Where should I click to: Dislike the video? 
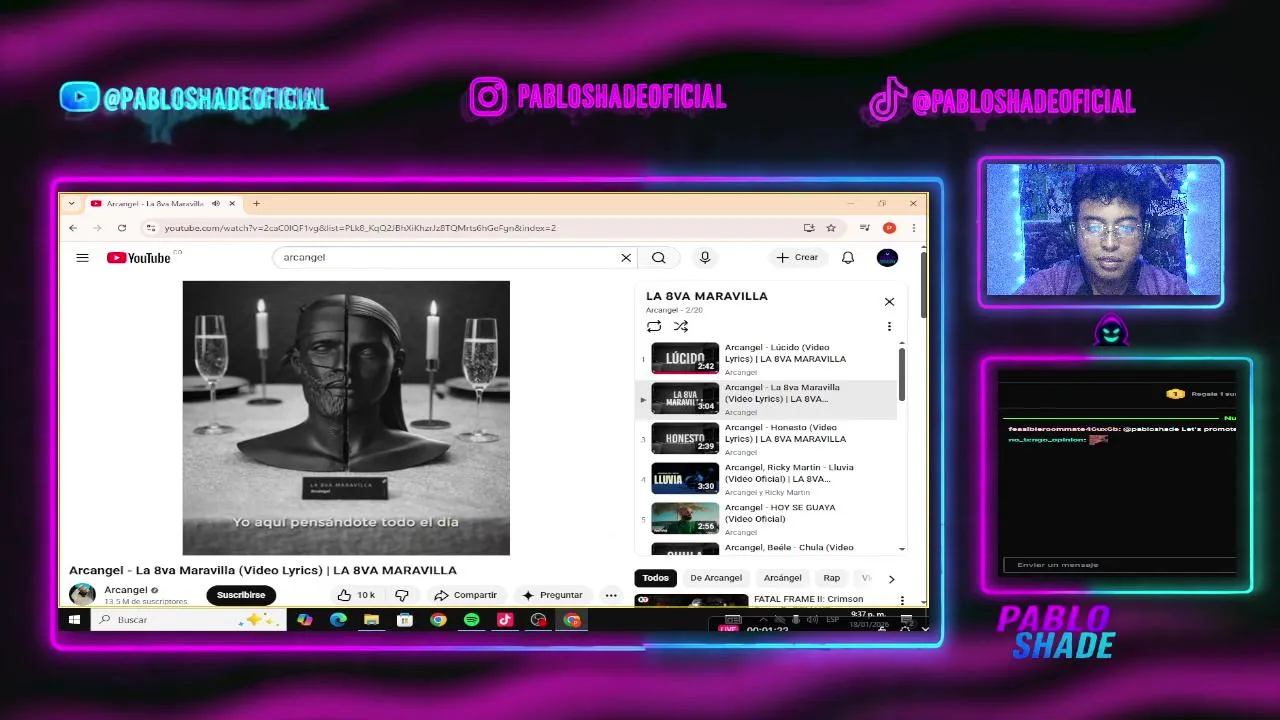click(402, 595)
